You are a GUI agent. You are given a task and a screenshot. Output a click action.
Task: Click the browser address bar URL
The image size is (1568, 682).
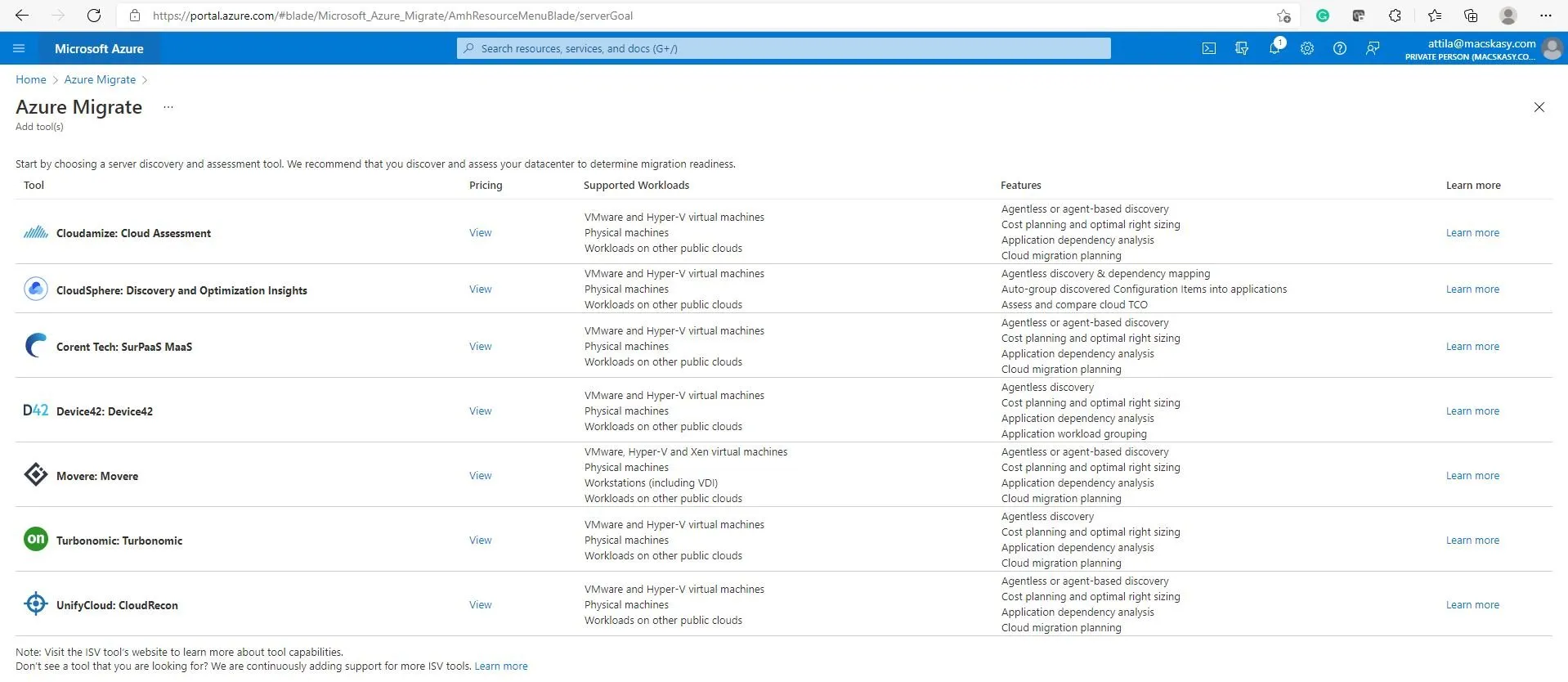(392, 16)
